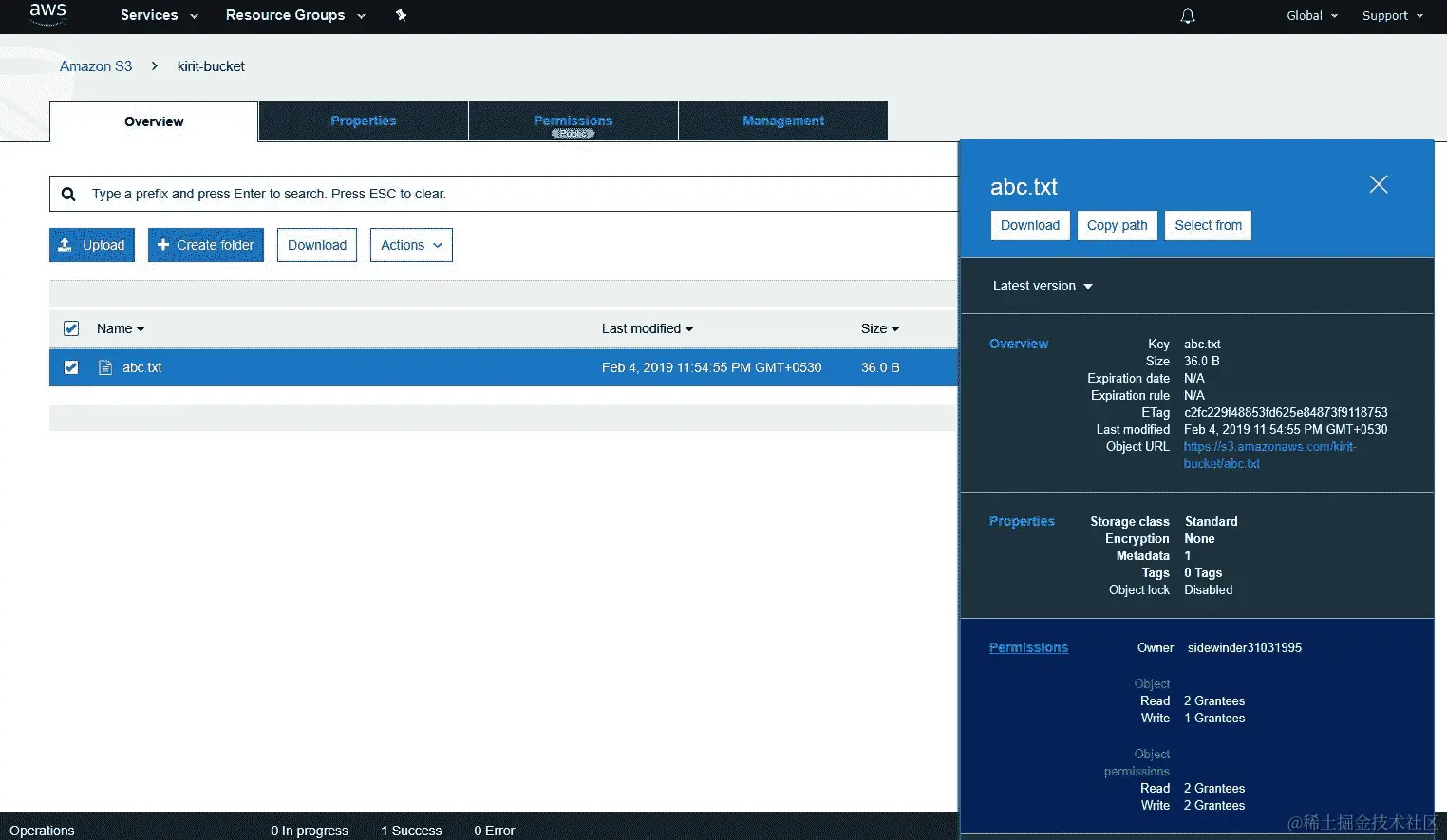Click the Create folder button
The width and height of the screenshot is (1447, 840).
coord(206,245)
